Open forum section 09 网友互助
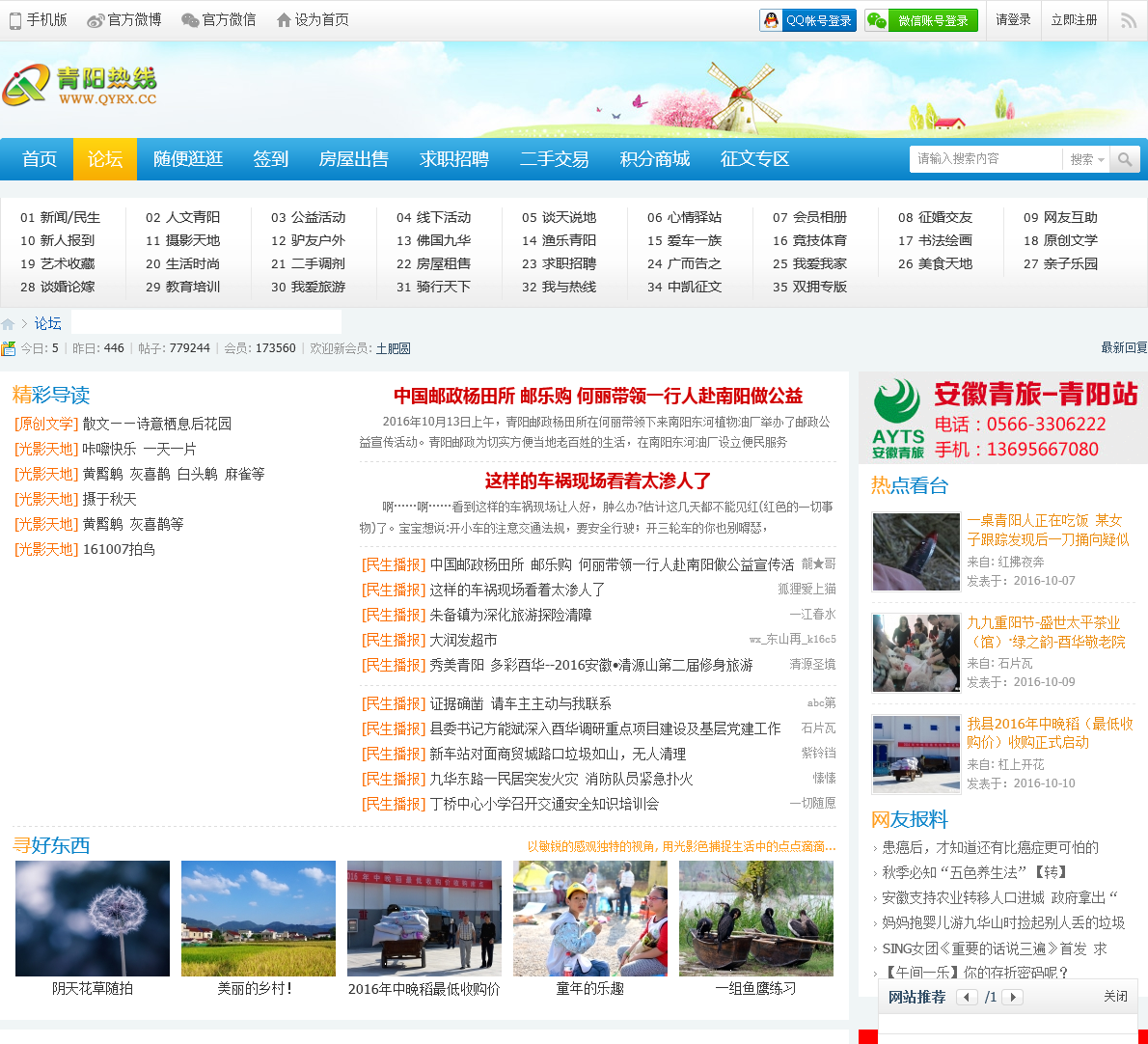This screenshot has width=1148, height=1044. tap(1060, 217)
